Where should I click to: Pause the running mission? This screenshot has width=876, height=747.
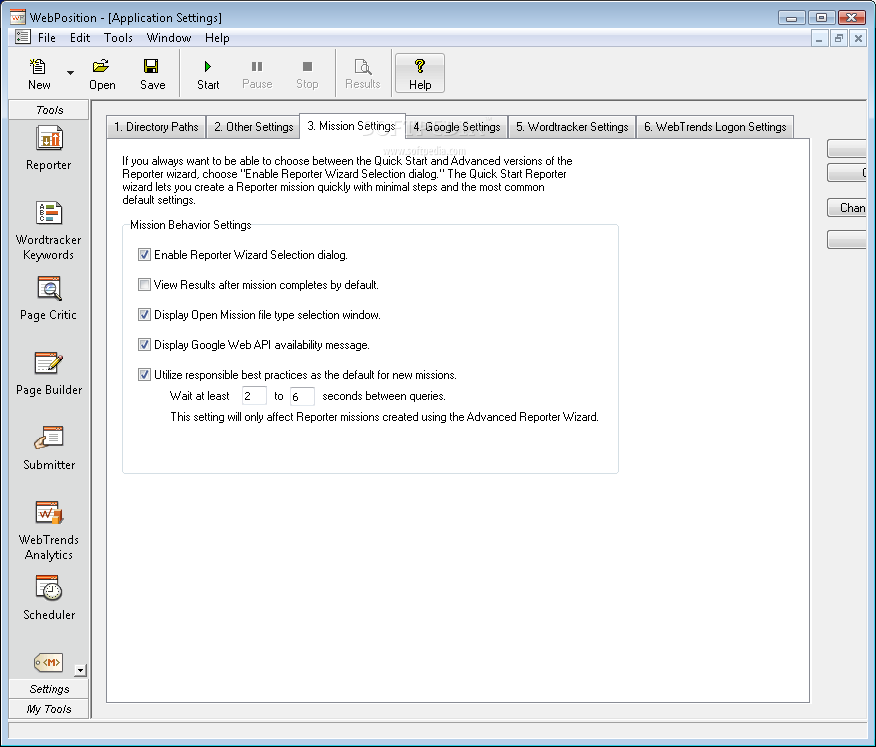(x=257, y=74)
